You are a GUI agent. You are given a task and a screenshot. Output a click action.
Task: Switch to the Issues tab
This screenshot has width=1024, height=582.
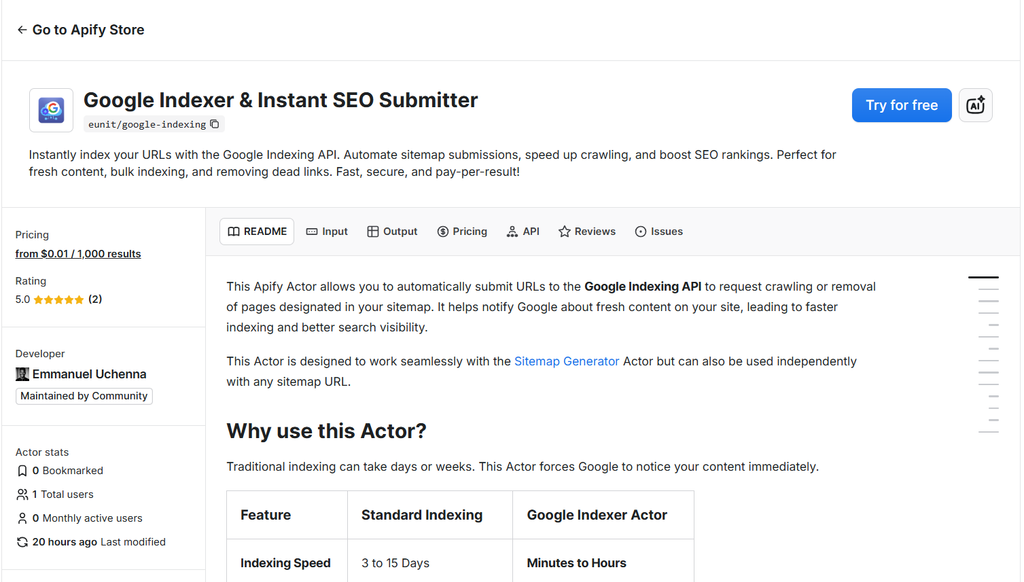(658, 231)
